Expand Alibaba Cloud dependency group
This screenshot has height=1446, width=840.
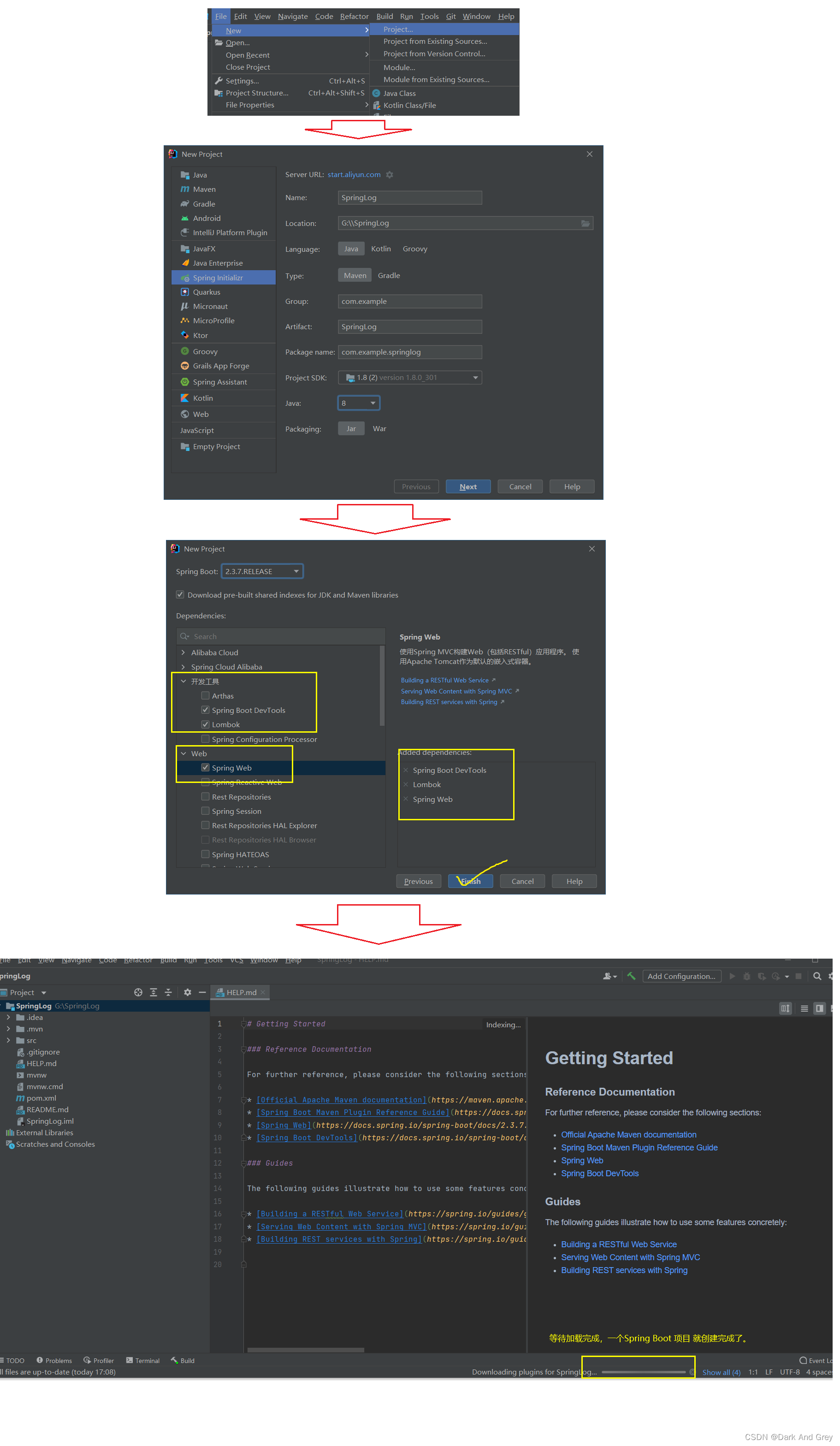(x=183, y=652)
